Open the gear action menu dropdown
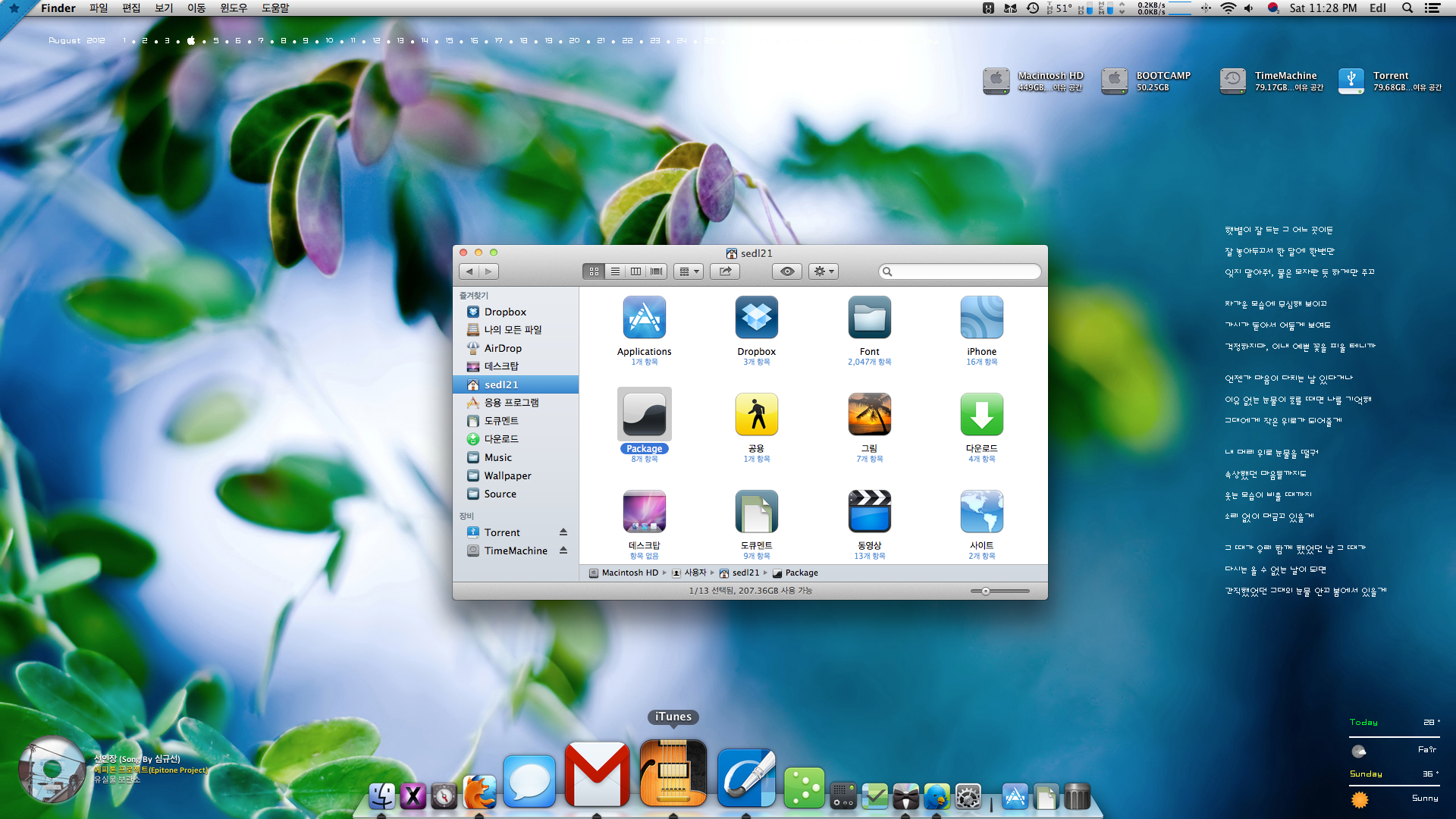This screenshot has height=819, width=1456. tap(824, 271)
